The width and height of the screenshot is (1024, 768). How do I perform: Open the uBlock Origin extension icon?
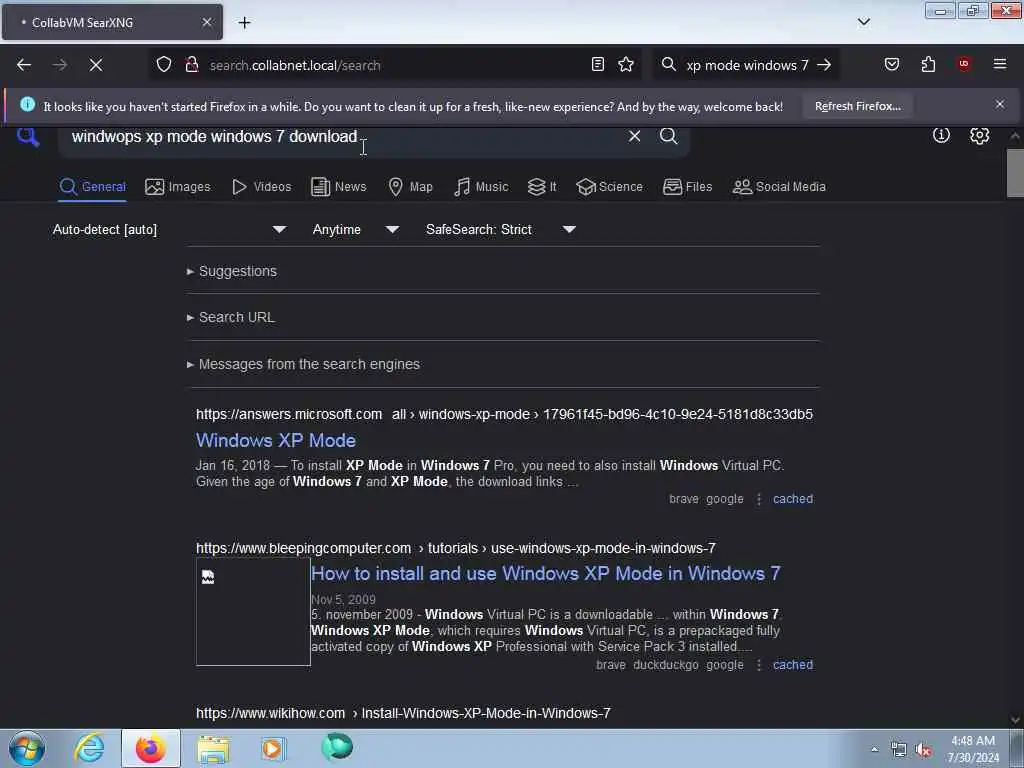click(x=964, y=64)
